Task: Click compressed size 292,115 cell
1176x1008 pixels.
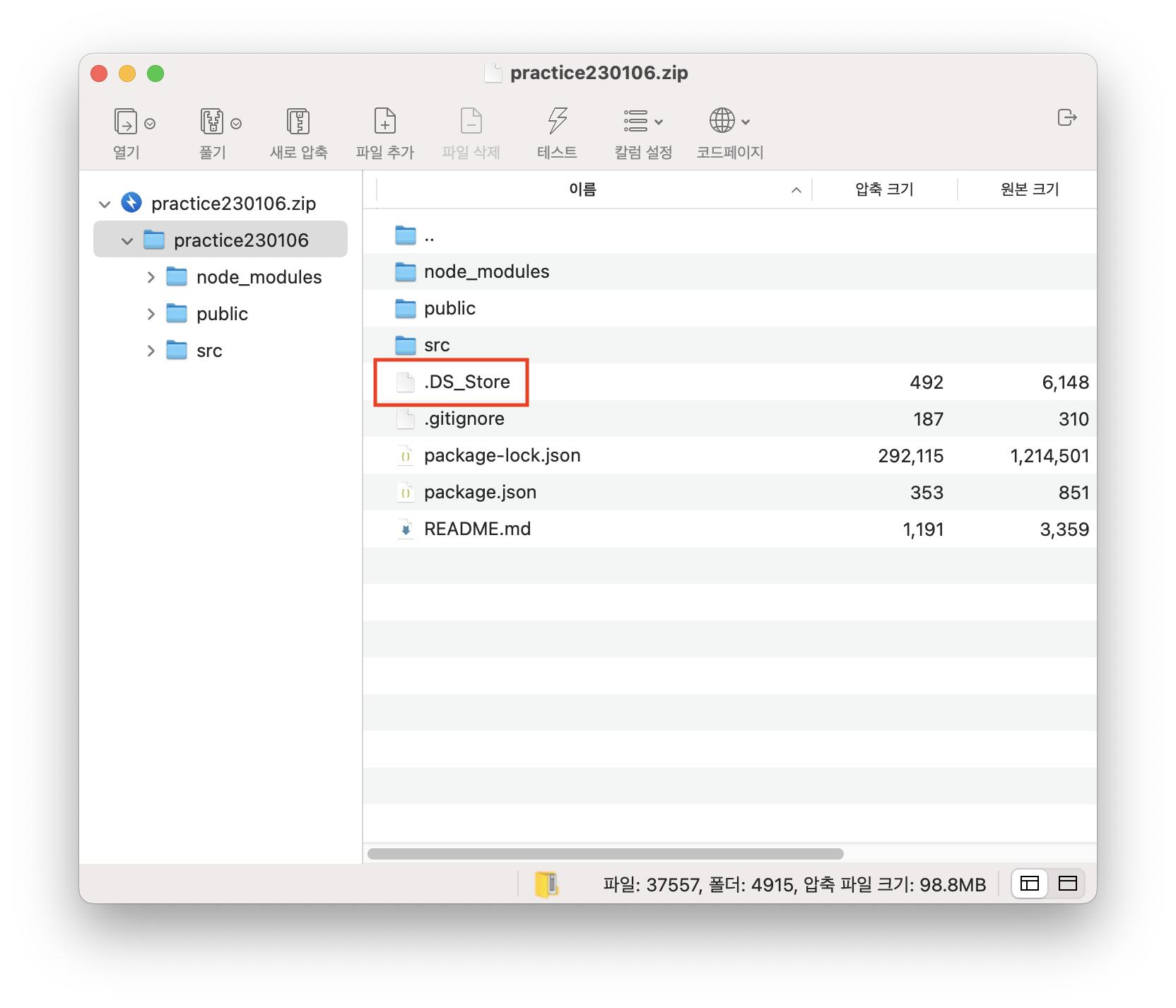Action: (x=911, y=456)
